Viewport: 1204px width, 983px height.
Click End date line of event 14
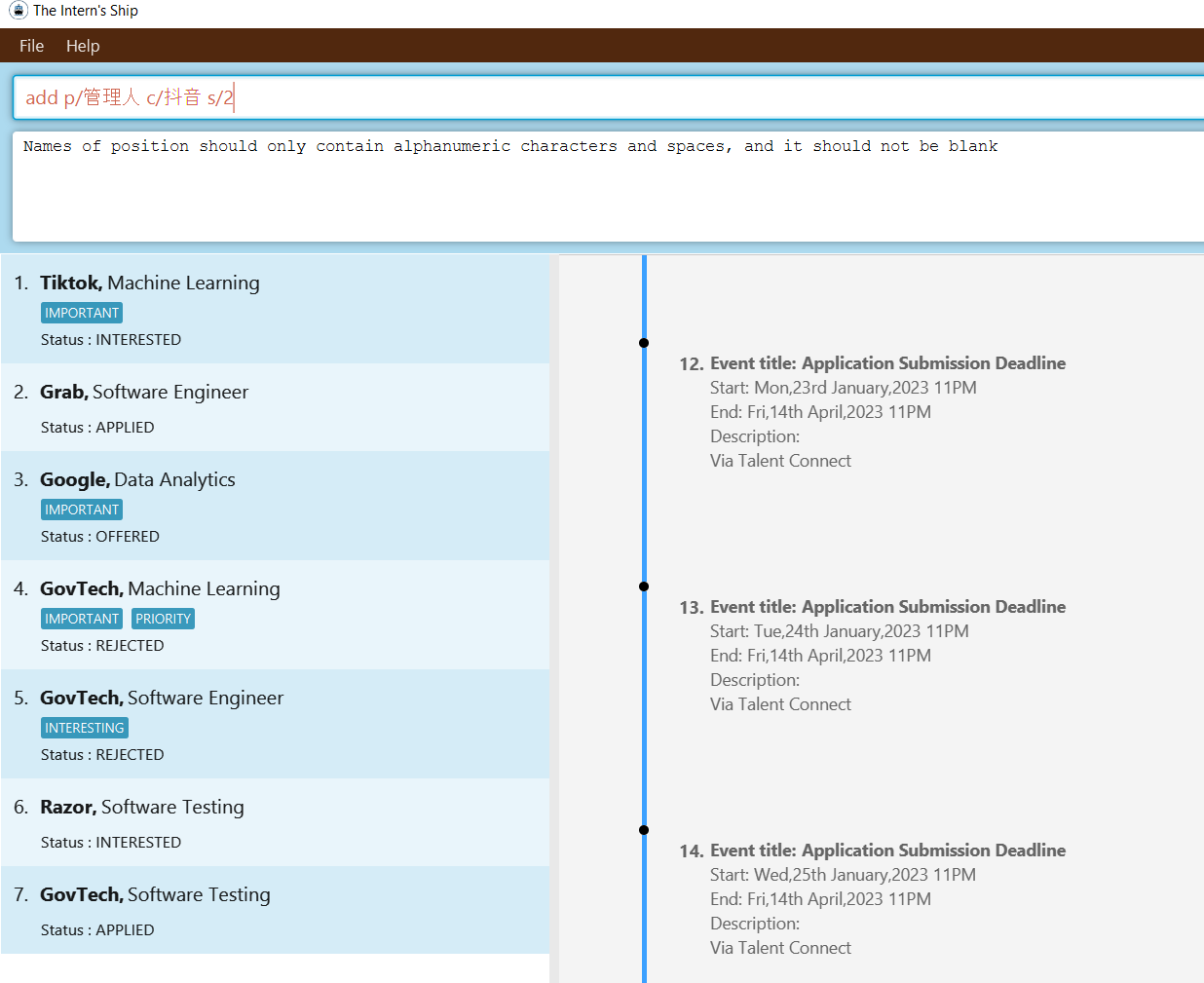click(x=820, y=899)
